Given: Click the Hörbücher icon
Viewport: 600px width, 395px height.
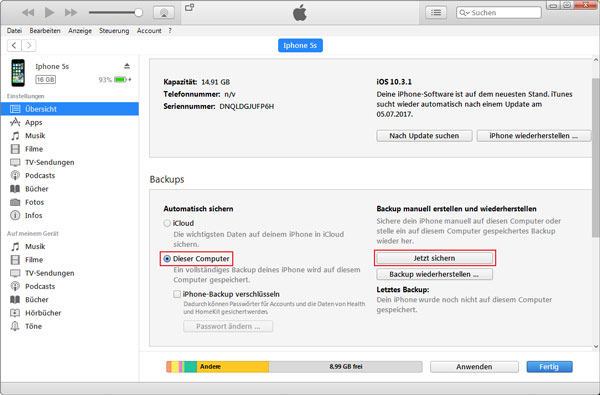Looking at the screenshot, I should tap(15, 313).
